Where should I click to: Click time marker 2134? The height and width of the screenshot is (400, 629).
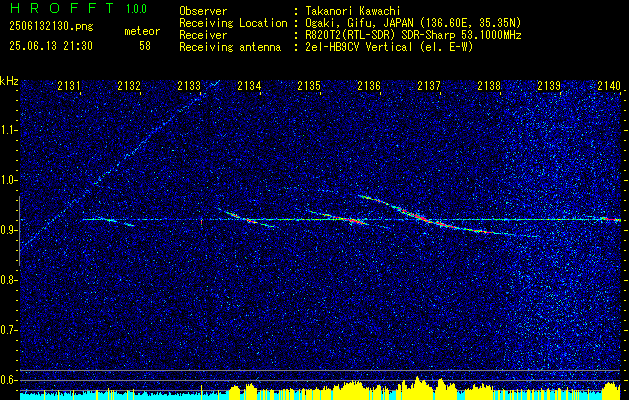(x=250, y=85)
